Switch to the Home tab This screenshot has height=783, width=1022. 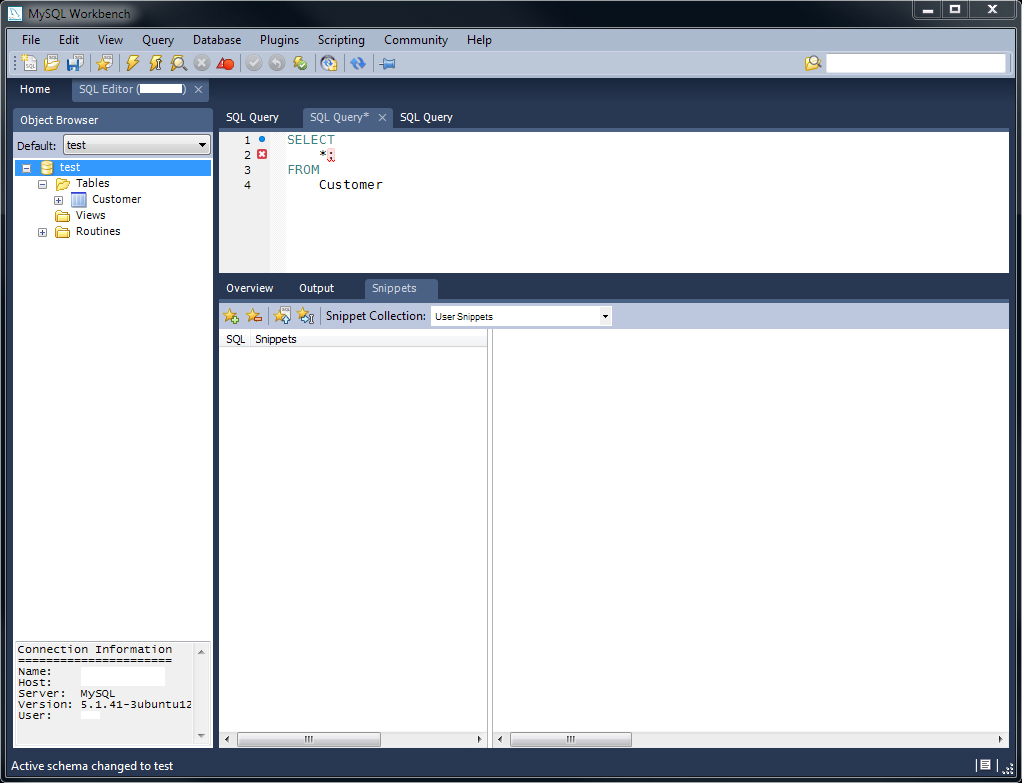(35, 89)
